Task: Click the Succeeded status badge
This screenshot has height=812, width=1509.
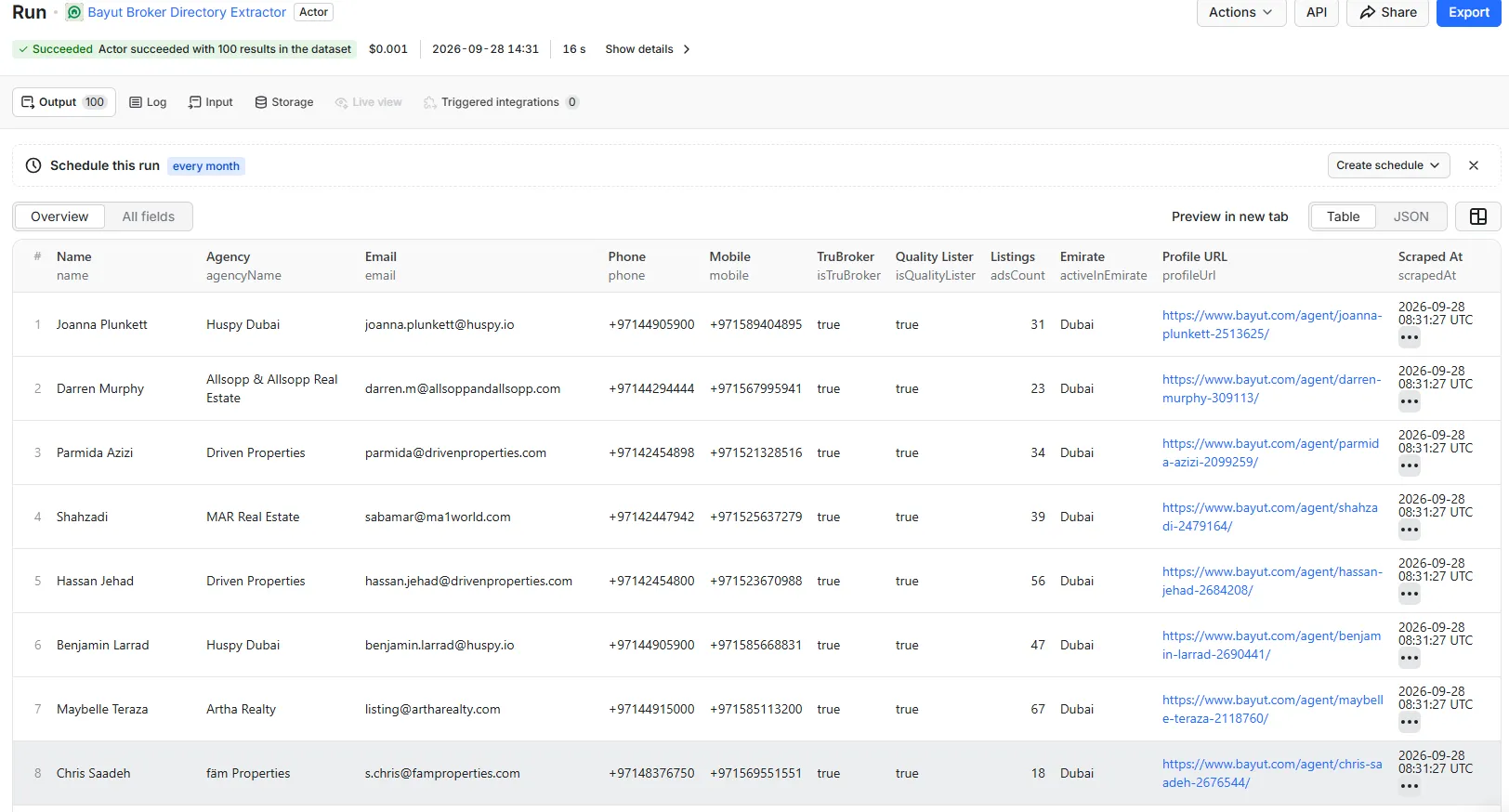Action: point(184,49)
